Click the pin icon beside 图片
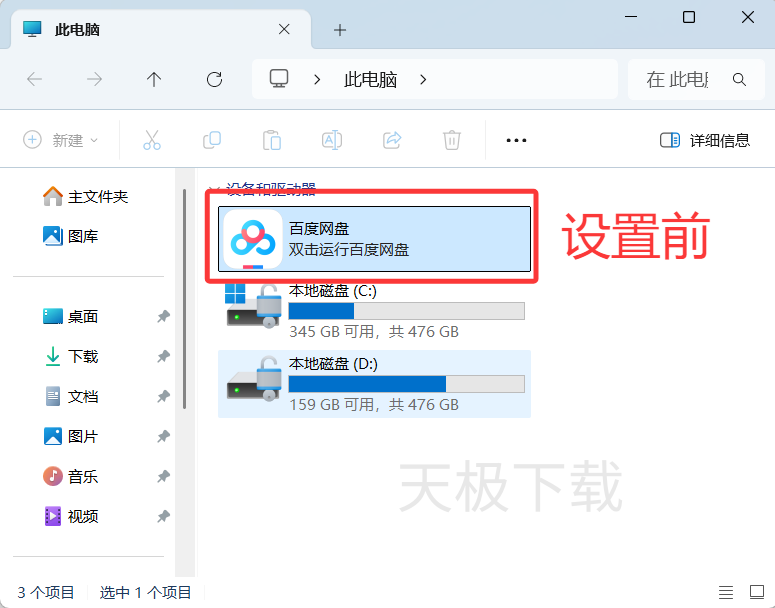This screenshot has height=608, width=775. [164, 436]
